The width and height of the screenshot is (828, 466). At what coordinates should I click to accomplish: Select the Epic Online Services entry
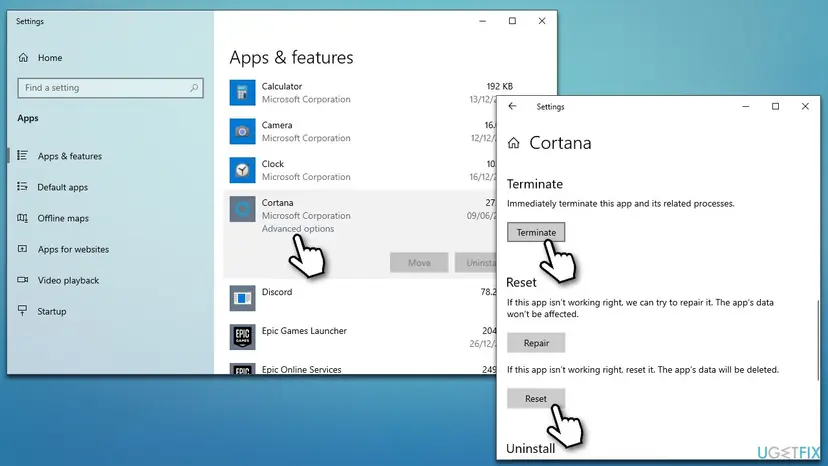coord(360,368)
